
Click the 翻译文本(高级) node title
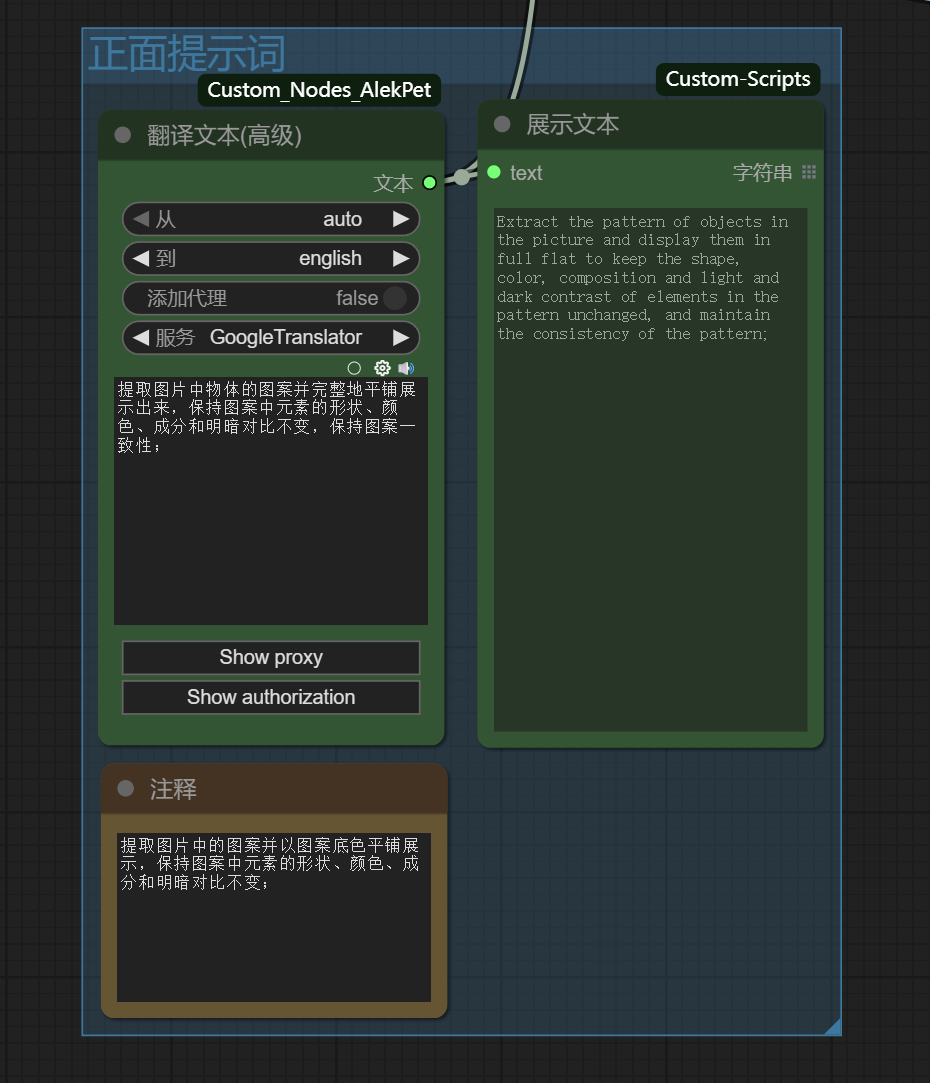click(225, 135)
